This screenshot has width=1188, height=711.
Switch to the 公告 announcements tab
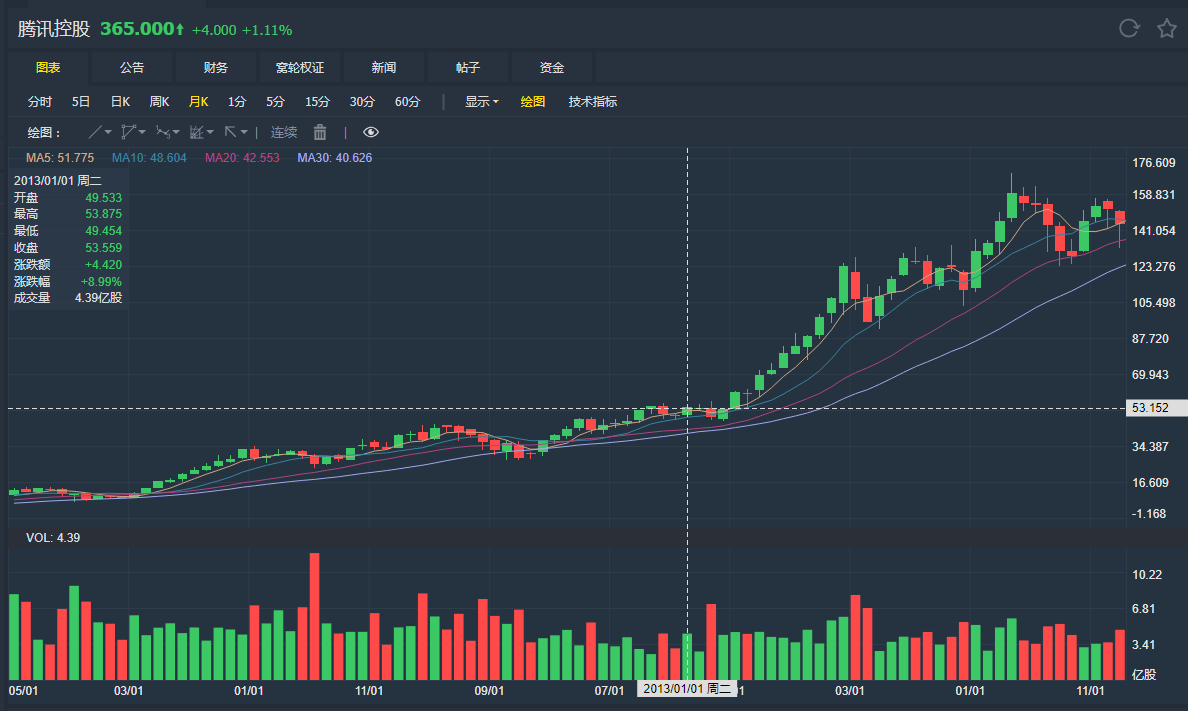132,68
